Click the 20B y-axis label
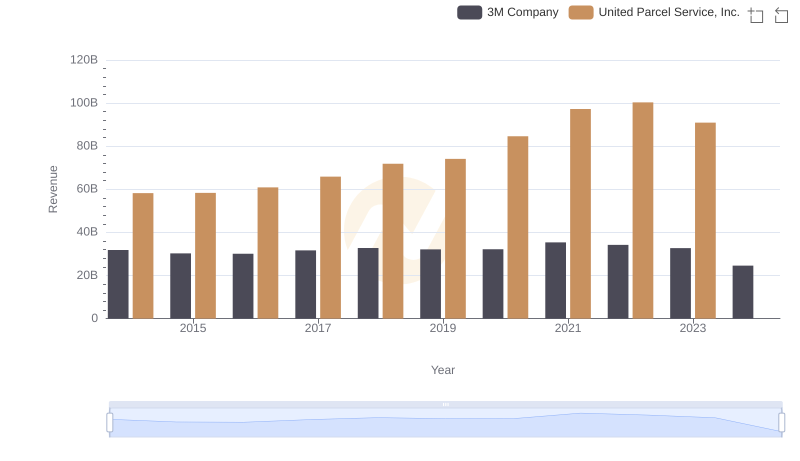 coord(87,275)
